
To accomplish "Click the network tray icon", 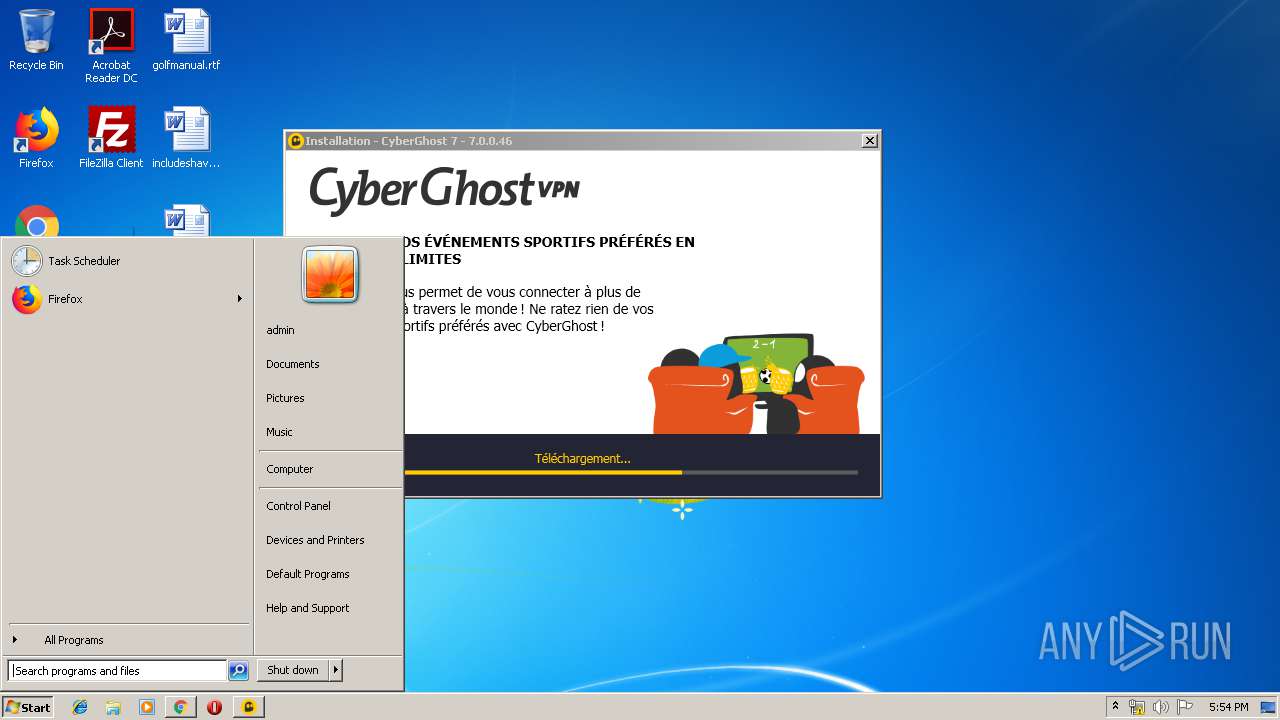I will (1137, 707).
